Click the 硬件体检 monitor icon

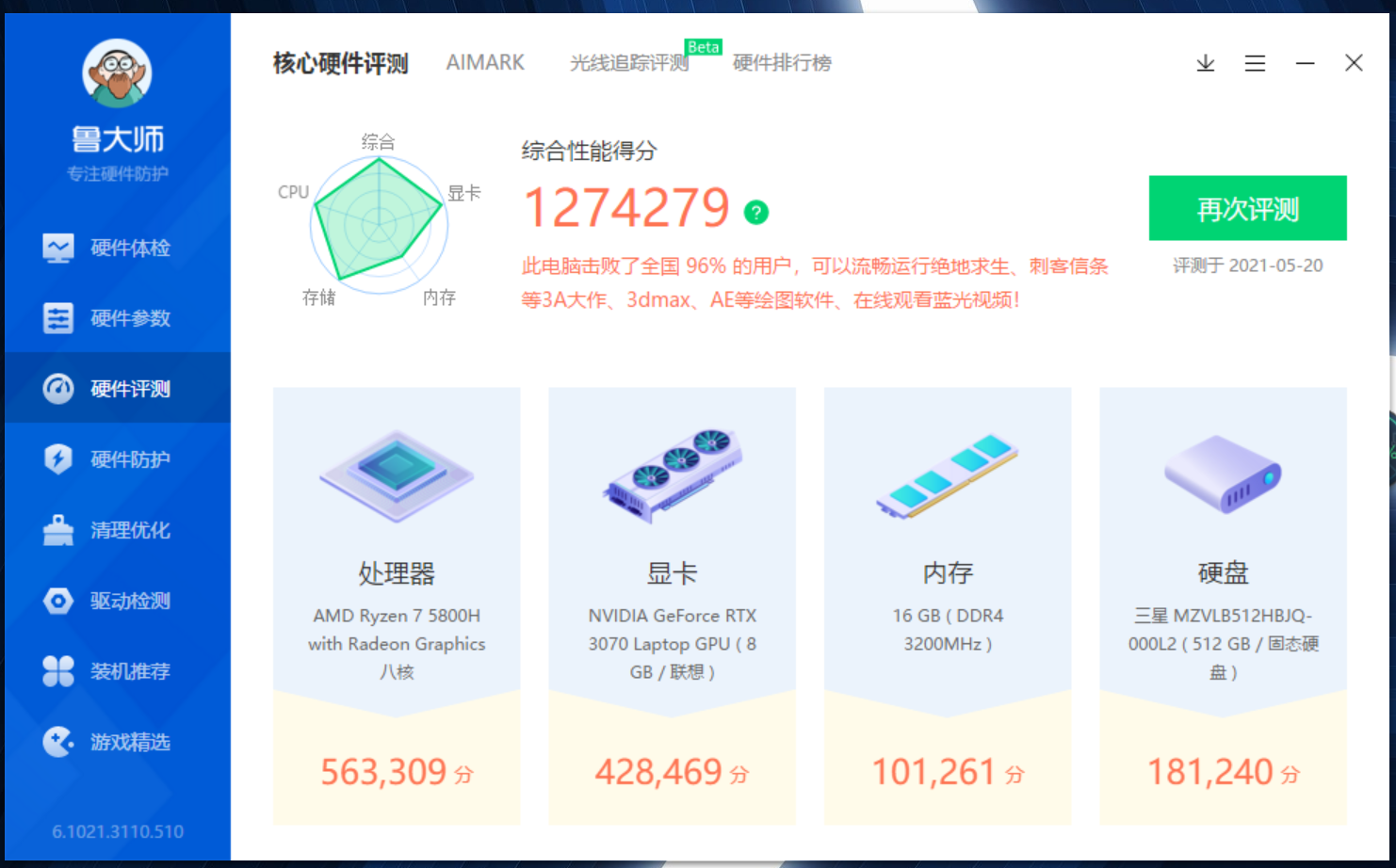[58, 248]
